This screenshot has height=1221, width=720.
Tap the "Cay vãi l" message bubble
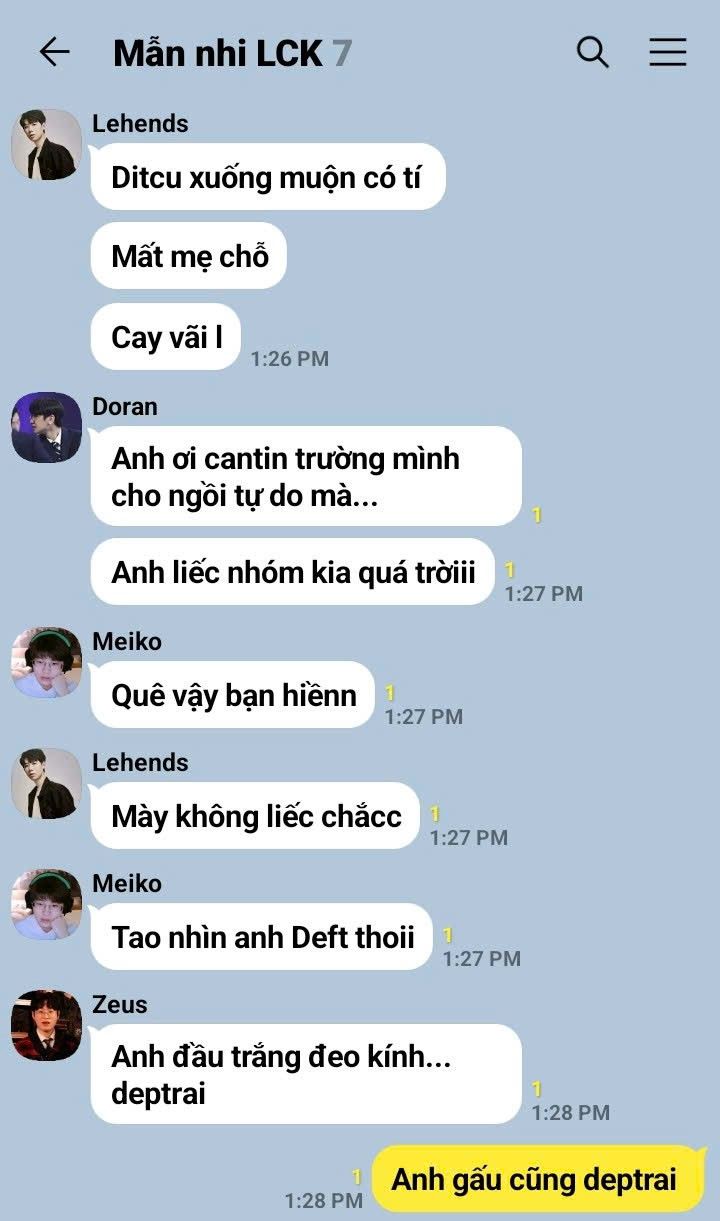tap(165, 337)
